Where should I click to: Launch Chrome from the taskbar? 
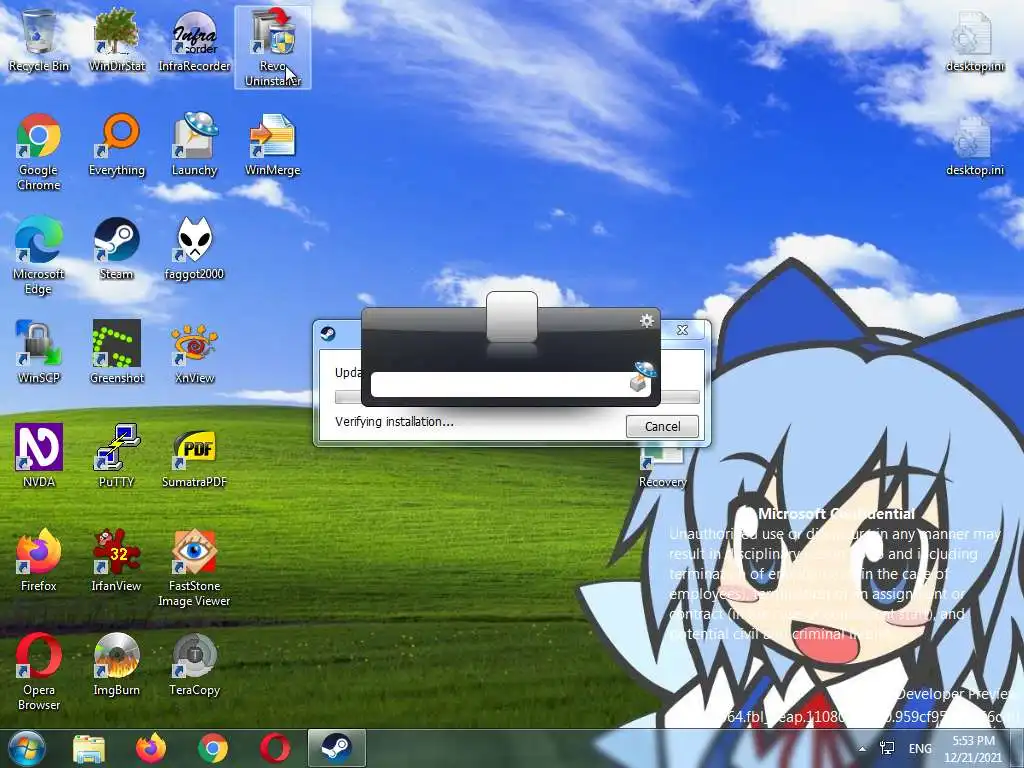point(213,748)
